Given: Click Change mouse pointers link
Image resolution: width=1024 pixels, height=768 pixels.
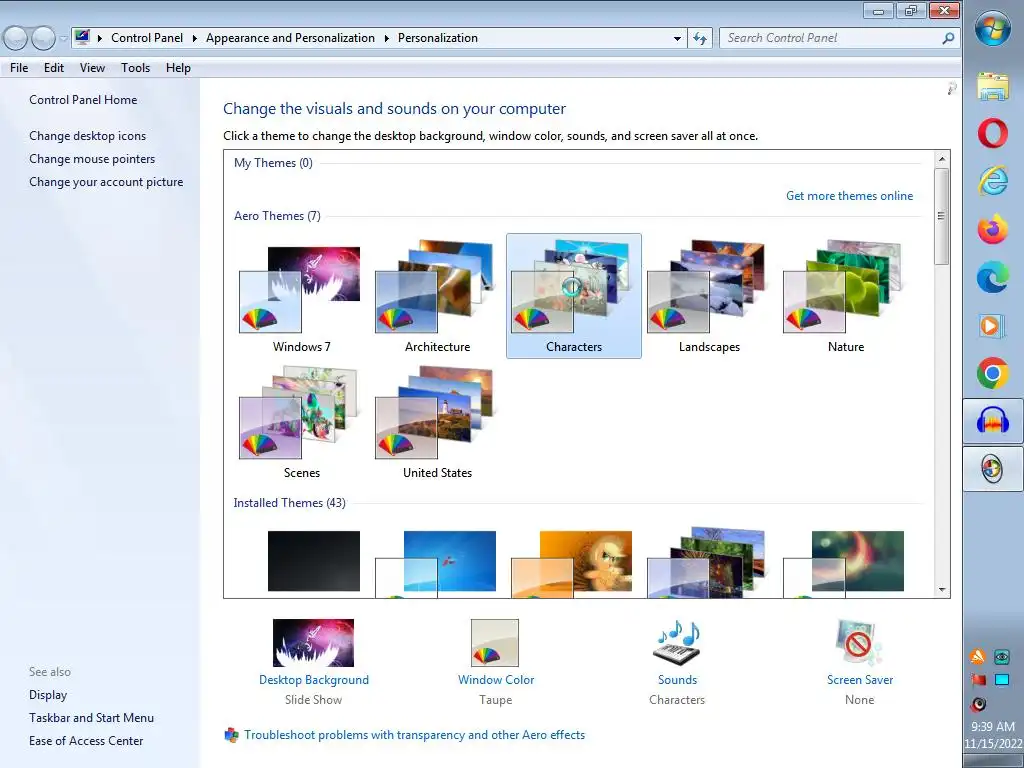Looking at the screenshot, I should point(92,159).
